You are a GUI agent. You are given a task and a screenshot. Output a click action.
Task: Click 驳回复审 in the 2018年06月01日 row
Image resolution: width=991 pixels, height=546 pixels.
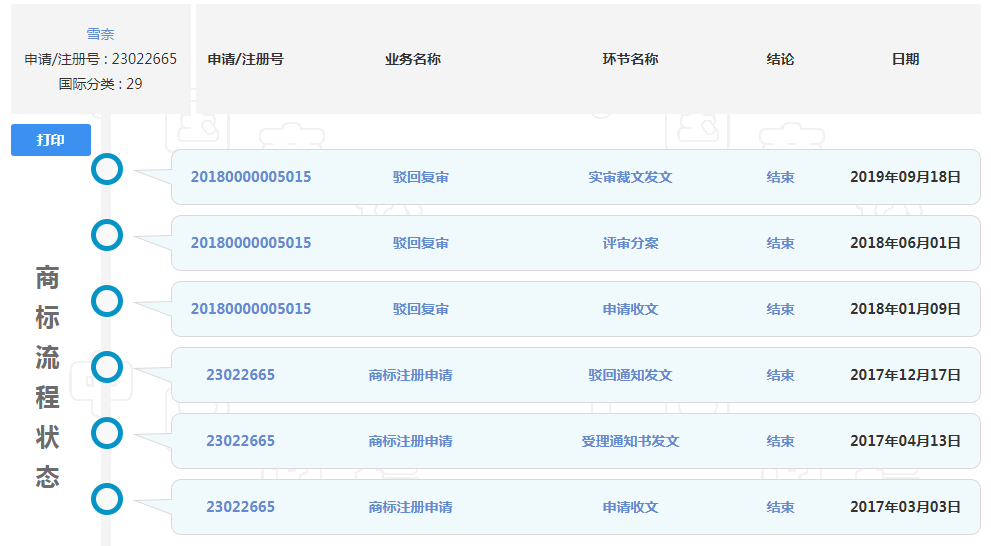[420, 243]
